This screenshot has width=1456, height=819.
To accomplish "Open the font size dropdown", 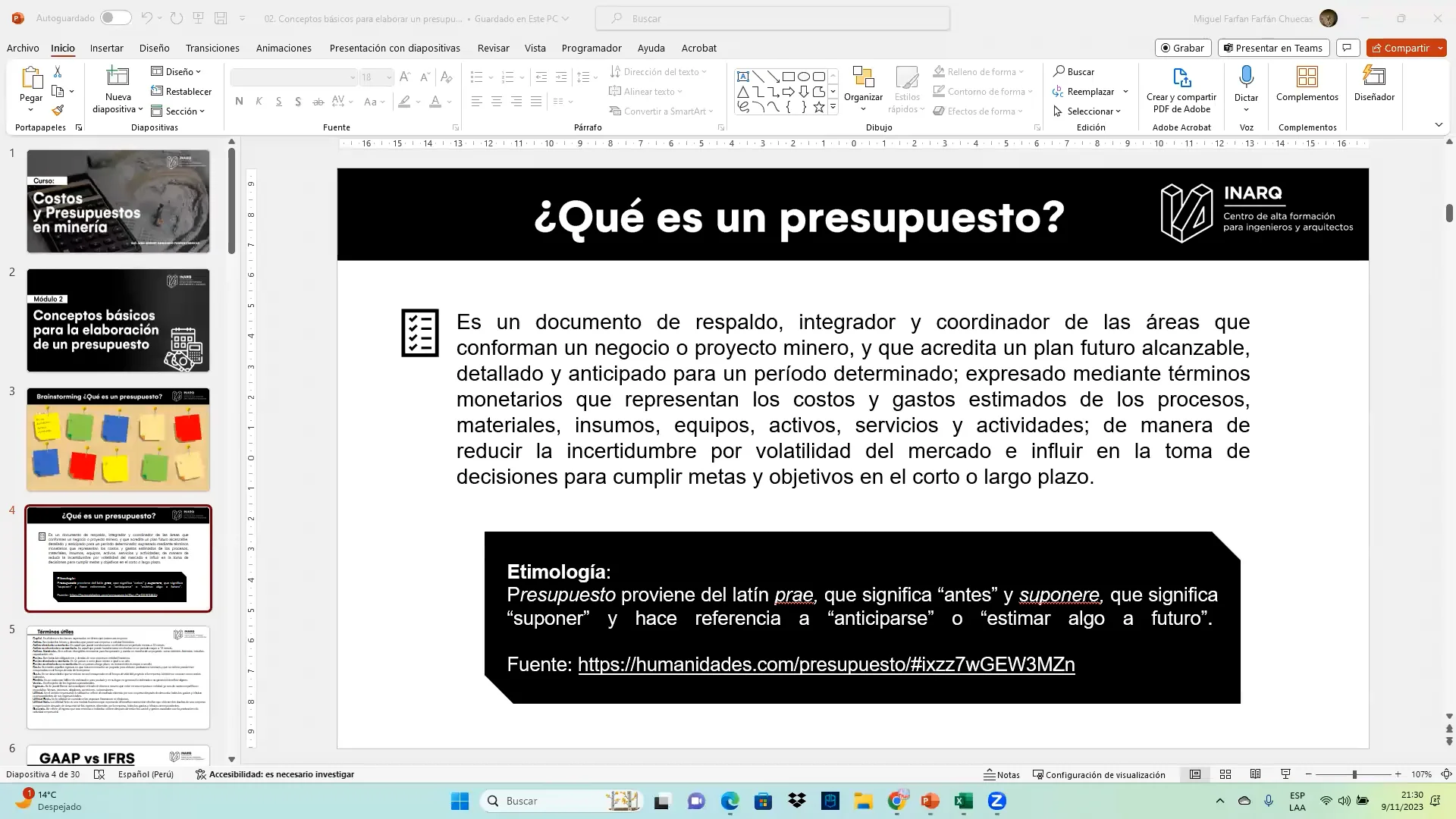I will point(388,77).
